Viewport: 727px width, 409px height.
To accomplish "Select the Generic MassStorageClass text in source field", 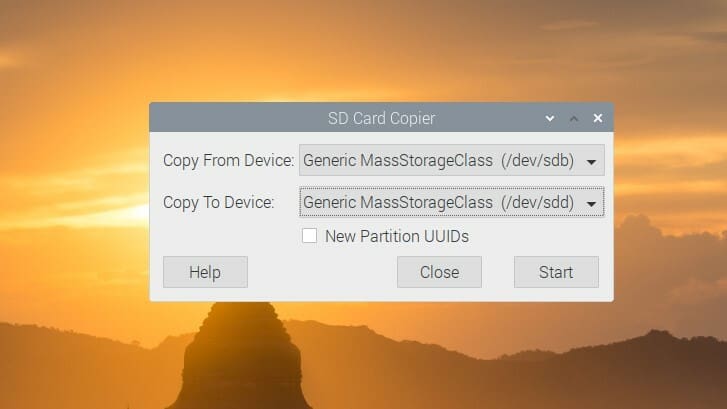I will click(x=398, y=160).
